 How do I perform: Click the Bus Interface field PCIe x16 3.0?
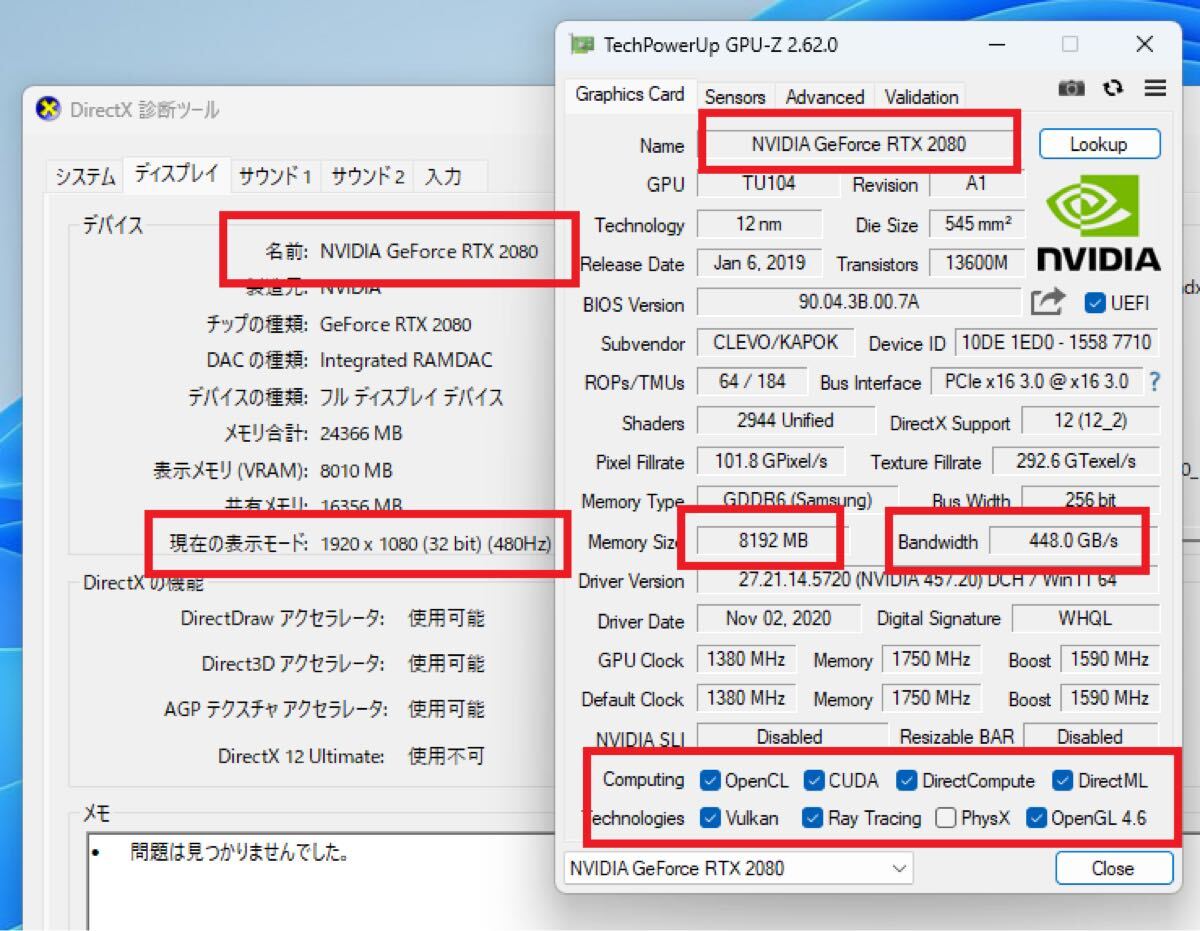coord(1036,381)
